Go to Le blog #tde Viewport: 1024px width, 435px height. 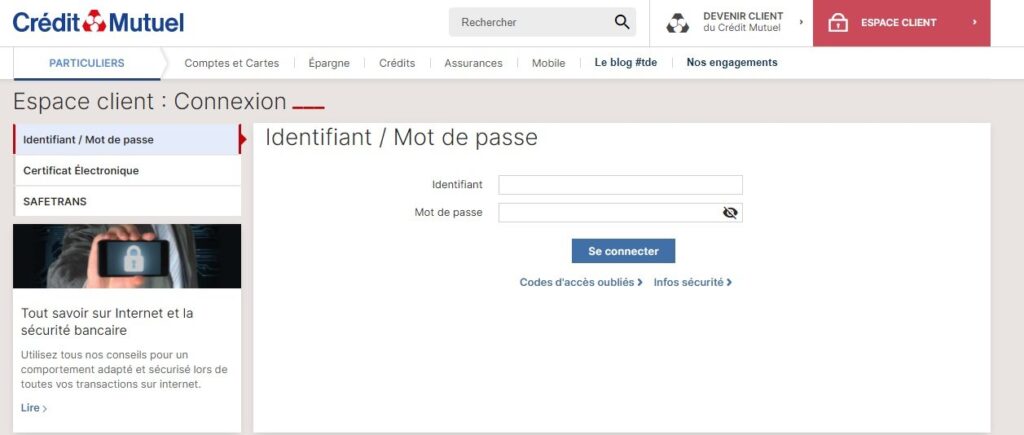coord(626,63)
